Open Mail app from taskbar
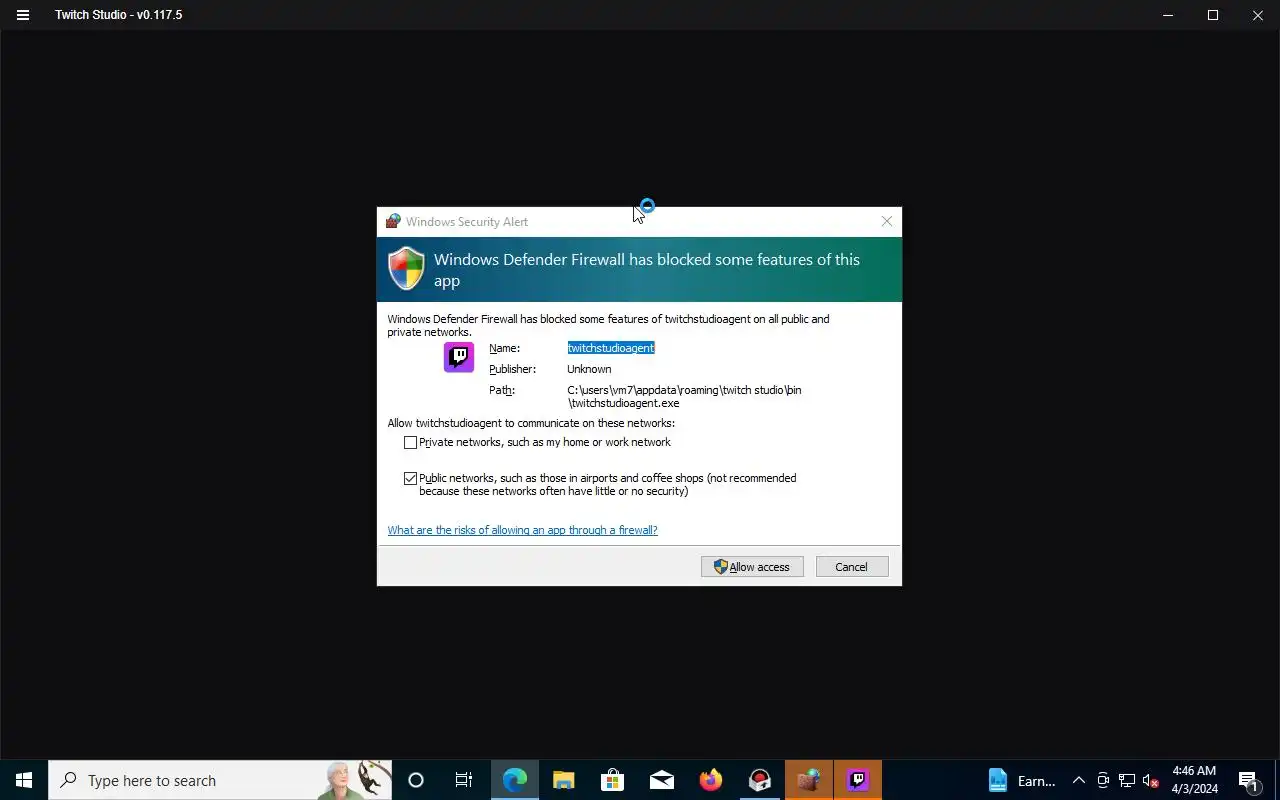The width and height of the screenshot is (1280, 800). point(662,780)
